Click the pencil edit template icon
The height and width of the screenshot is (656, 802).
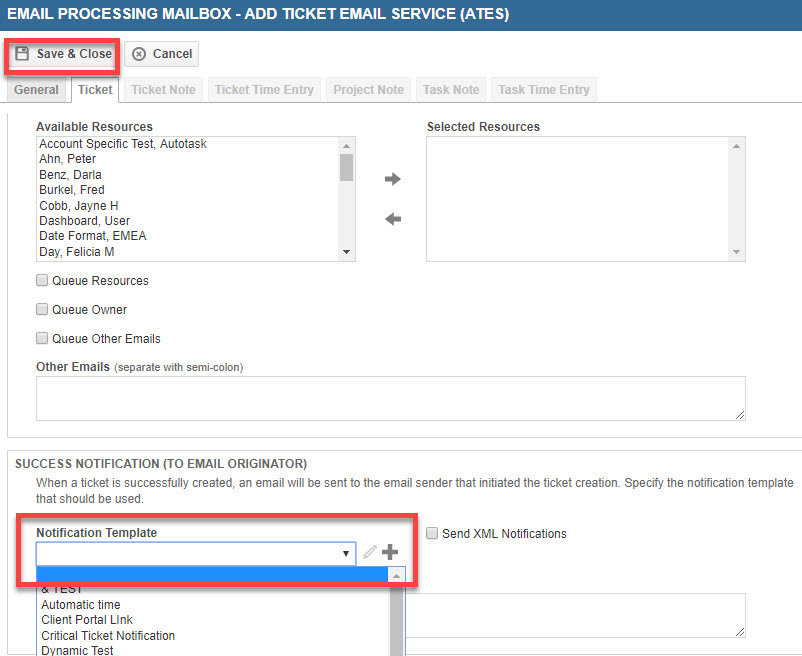370,552
